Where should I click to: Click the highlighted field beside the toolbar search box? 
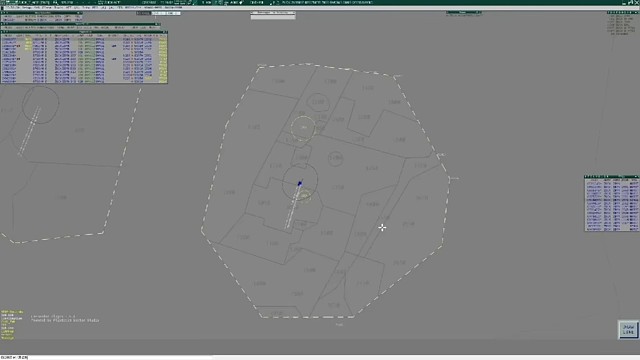166,13
